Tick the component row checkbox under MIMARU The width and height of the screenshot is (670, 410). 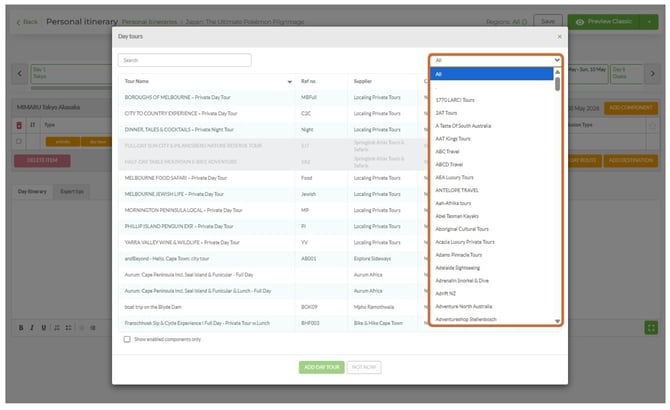[x=19, y=141]
